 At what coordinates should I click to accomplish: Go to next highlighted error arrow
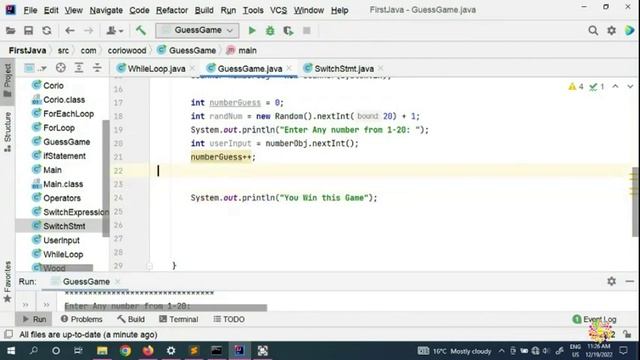point(630,87)
